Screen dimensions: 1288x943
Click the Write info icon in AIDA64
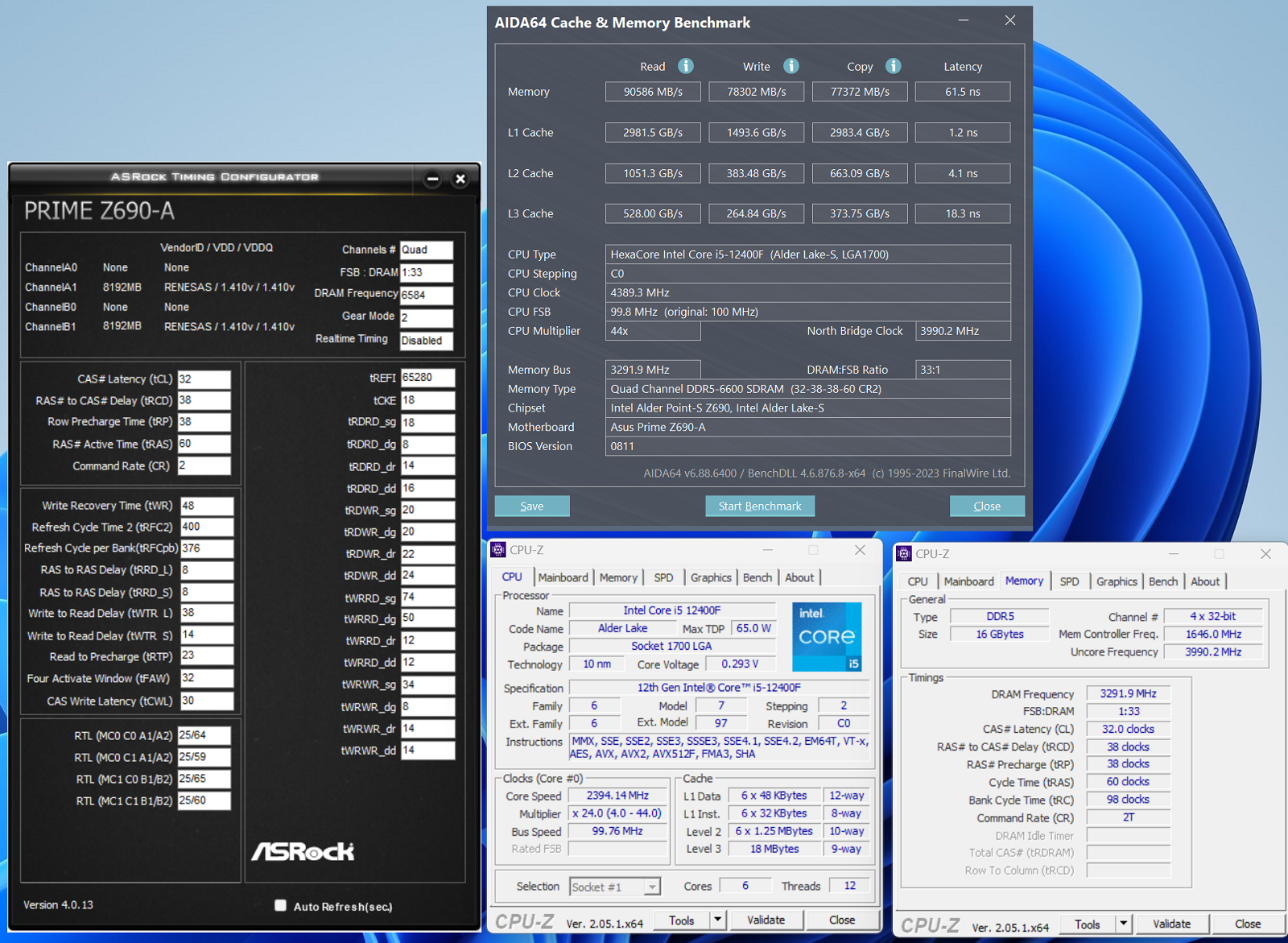tap(791, 66)
